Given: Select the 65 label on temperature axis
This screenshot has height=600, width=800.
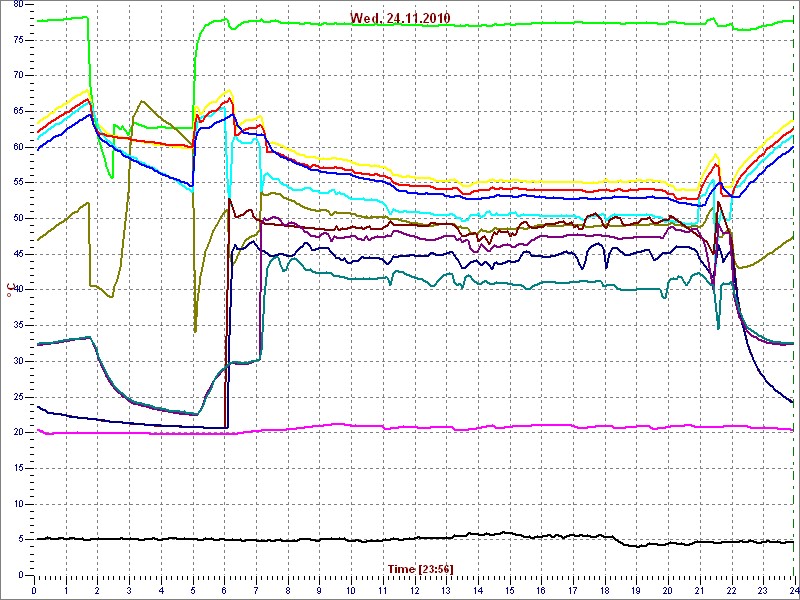Looking at the screenshot, I should pos(17,111).
